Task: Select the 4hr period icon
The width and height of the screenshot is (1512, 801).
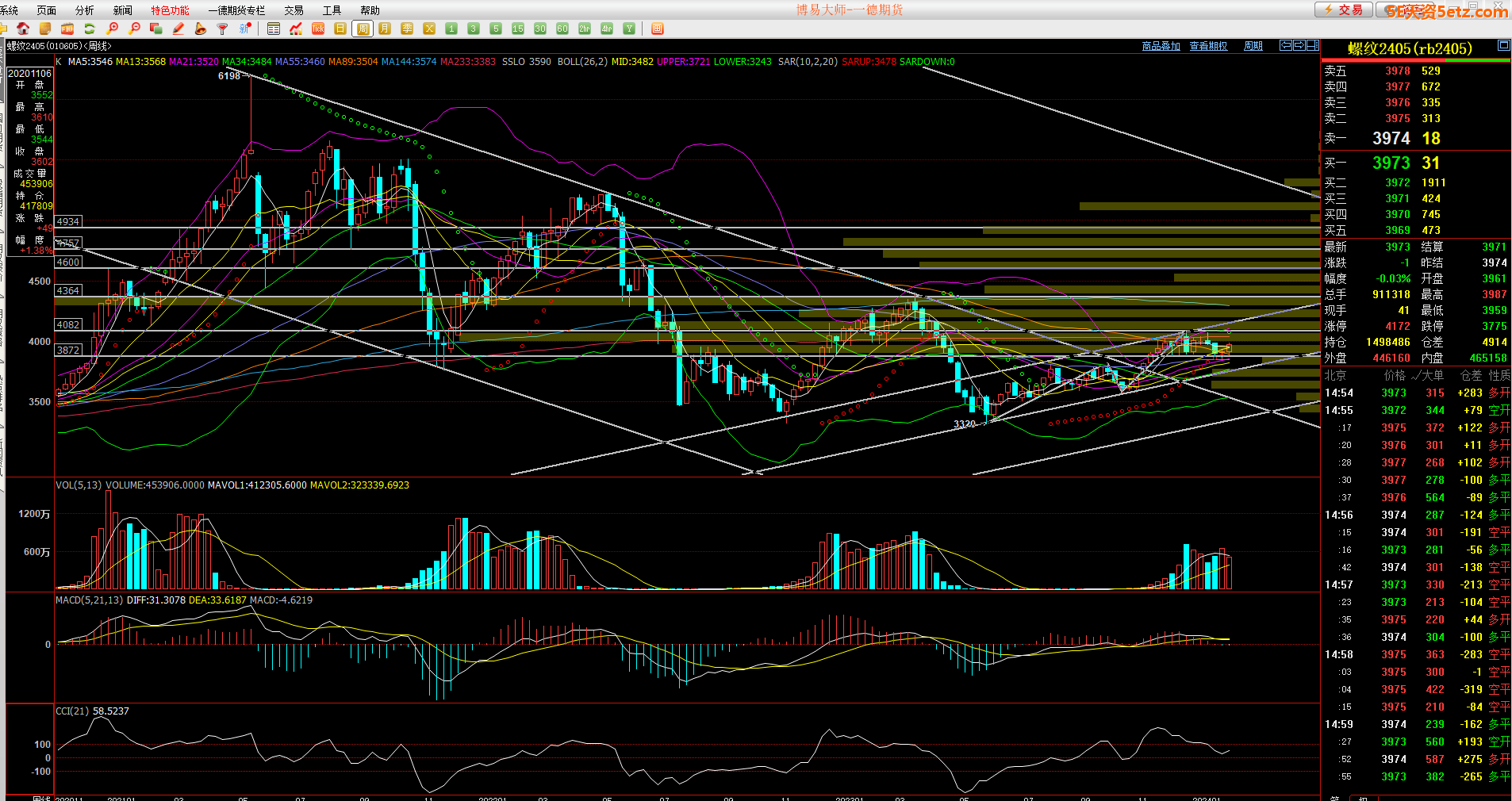Action: [607, 29]
